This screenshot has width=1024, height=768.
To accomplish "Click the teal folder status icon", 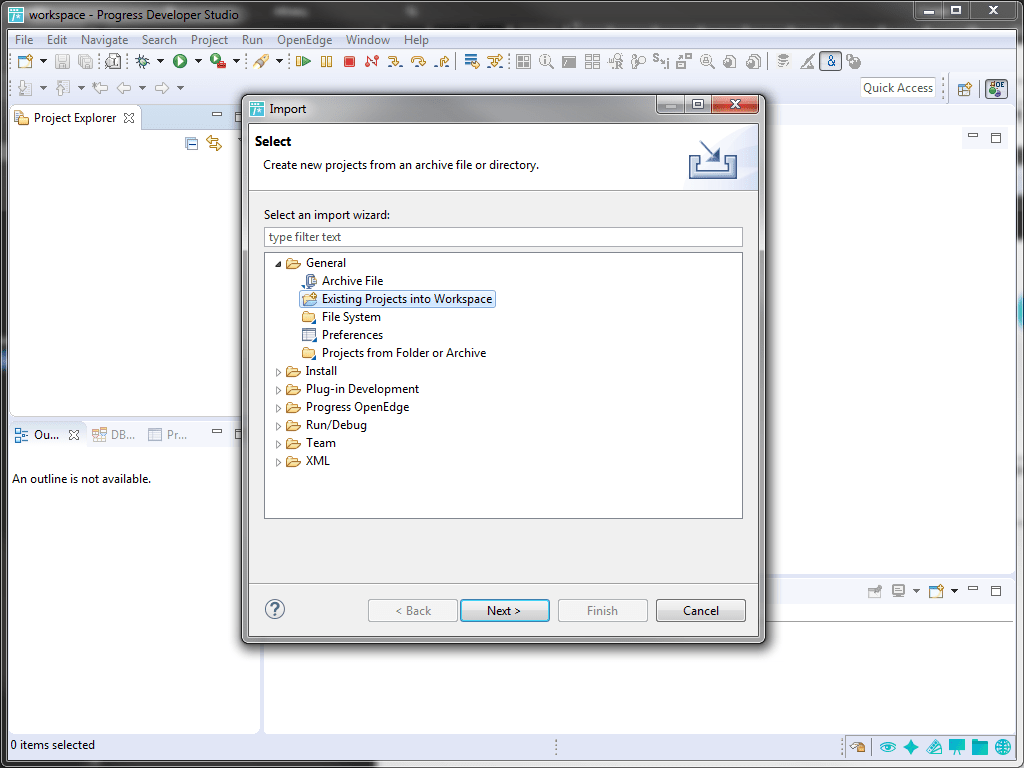I will 980,746.
